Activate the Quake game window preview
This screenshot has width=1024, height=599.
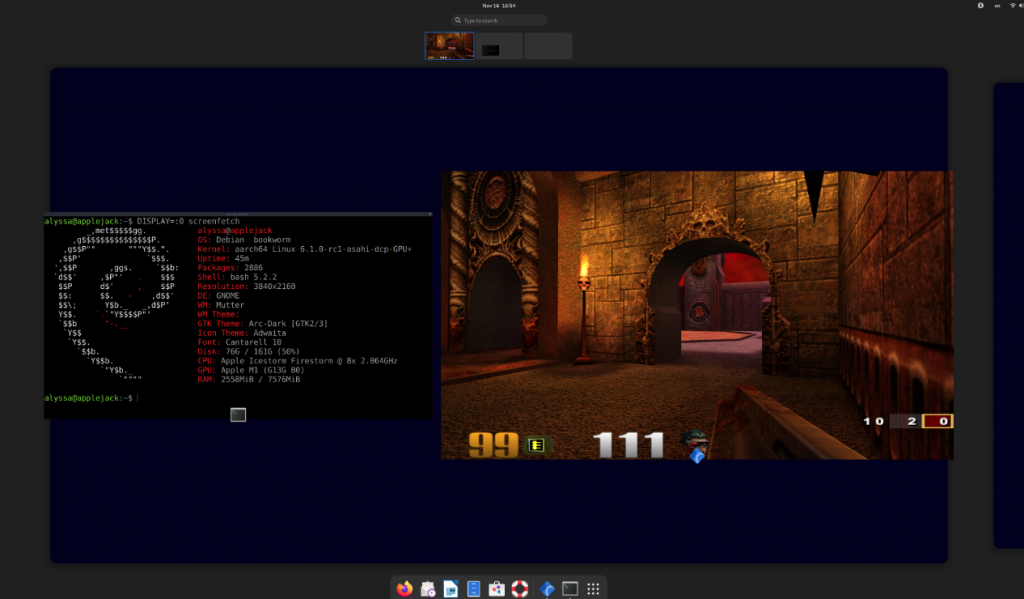pos(697,315)
